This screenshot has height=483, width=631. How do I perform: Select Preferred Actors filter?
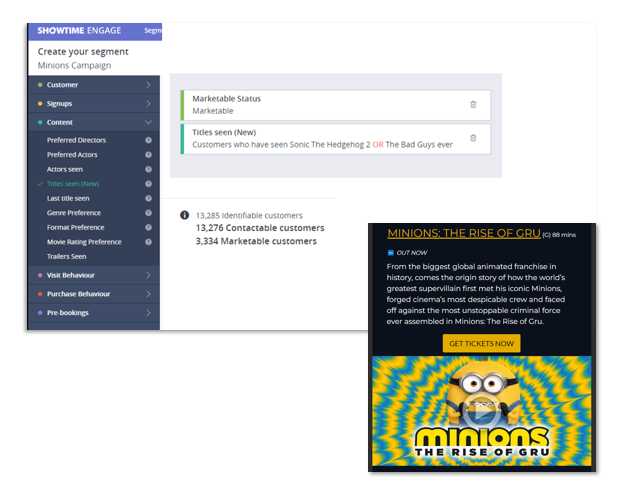tap(72, 155)
